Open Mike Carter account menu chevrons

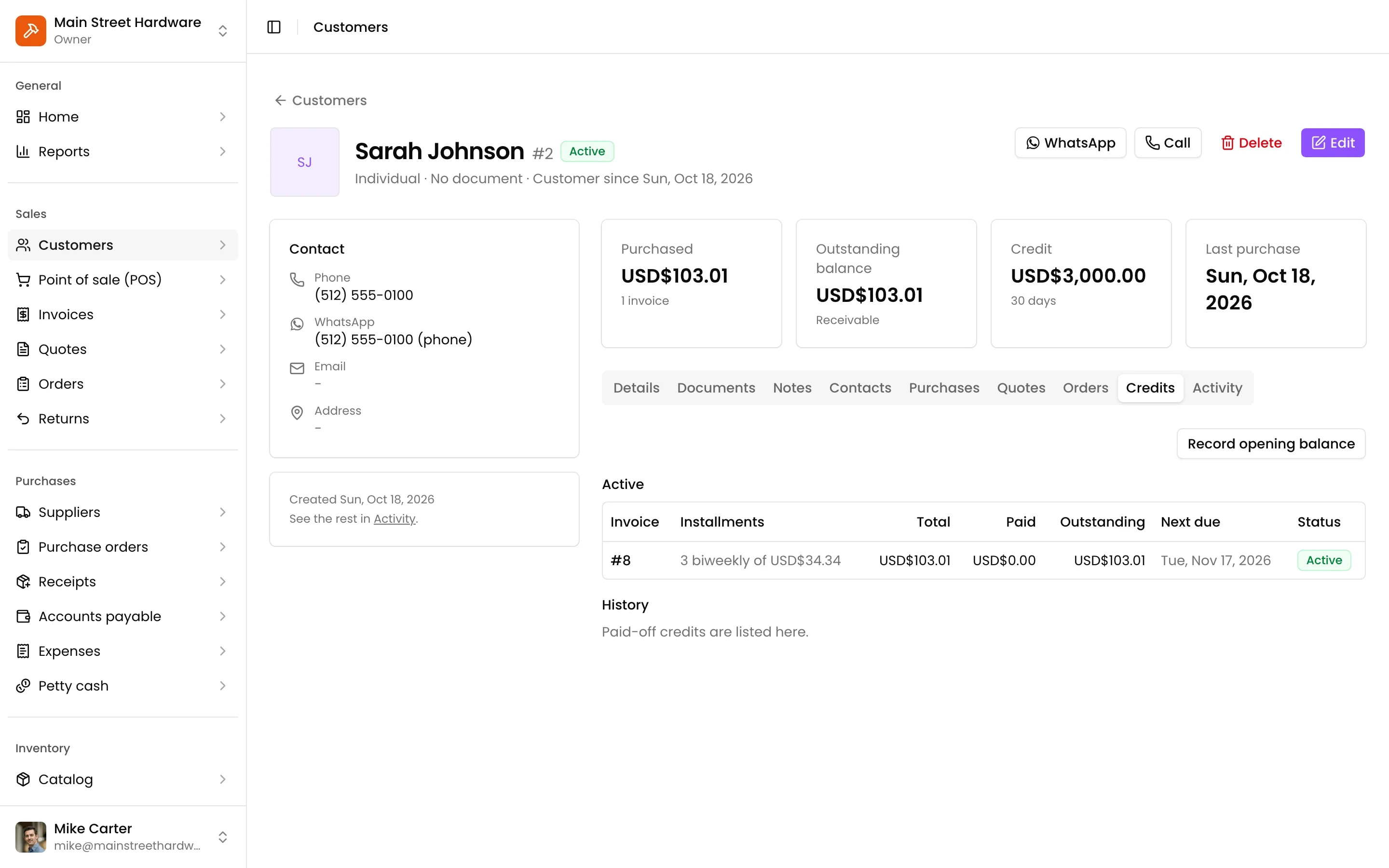[x=223, y=837]
